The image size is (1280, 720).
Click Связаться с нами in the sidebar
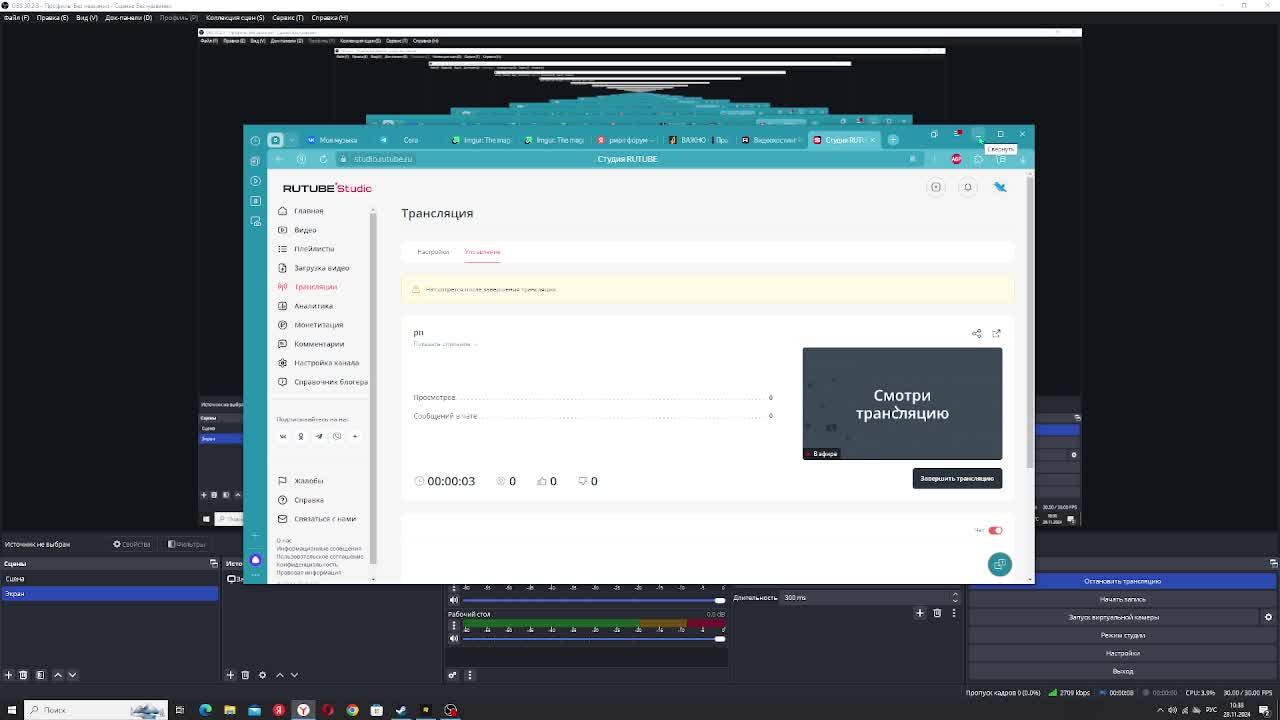point(316,519)
